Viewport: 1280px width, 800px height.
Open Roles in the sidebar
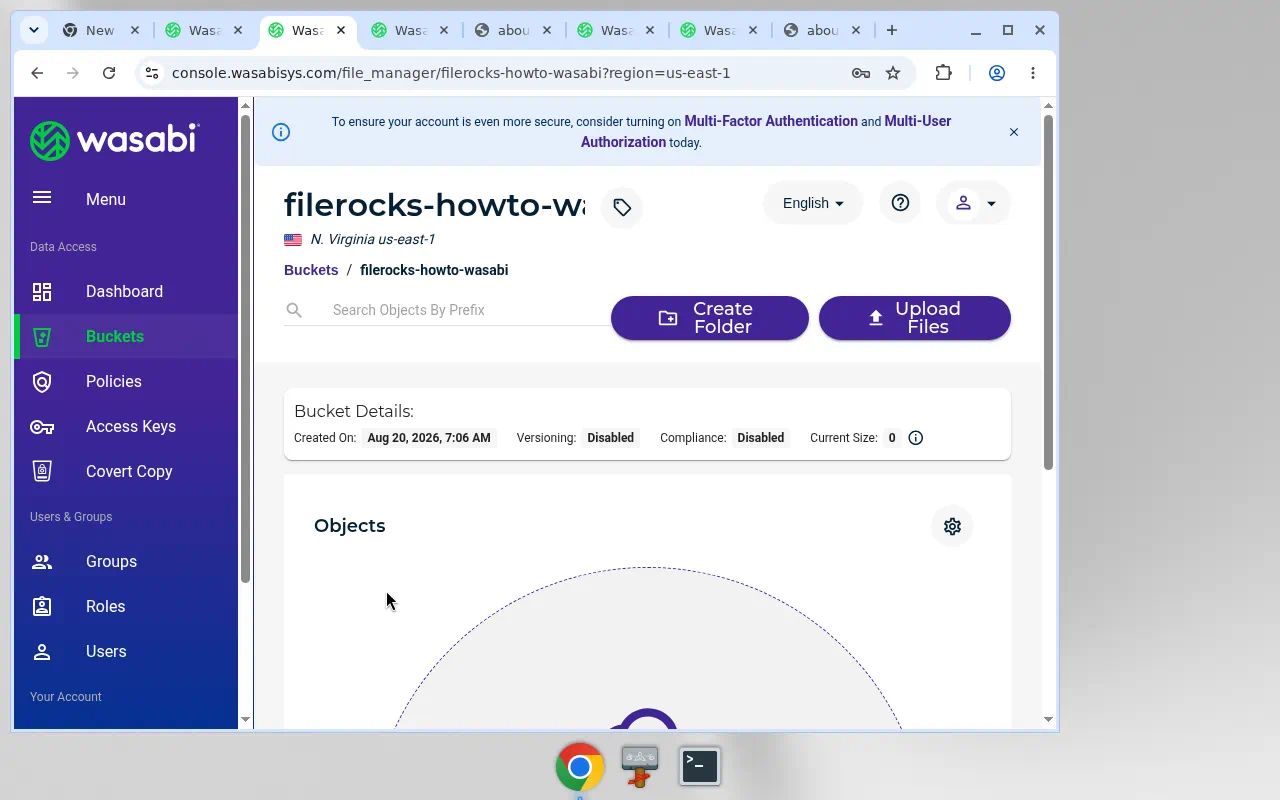click(x=126, y=606)
